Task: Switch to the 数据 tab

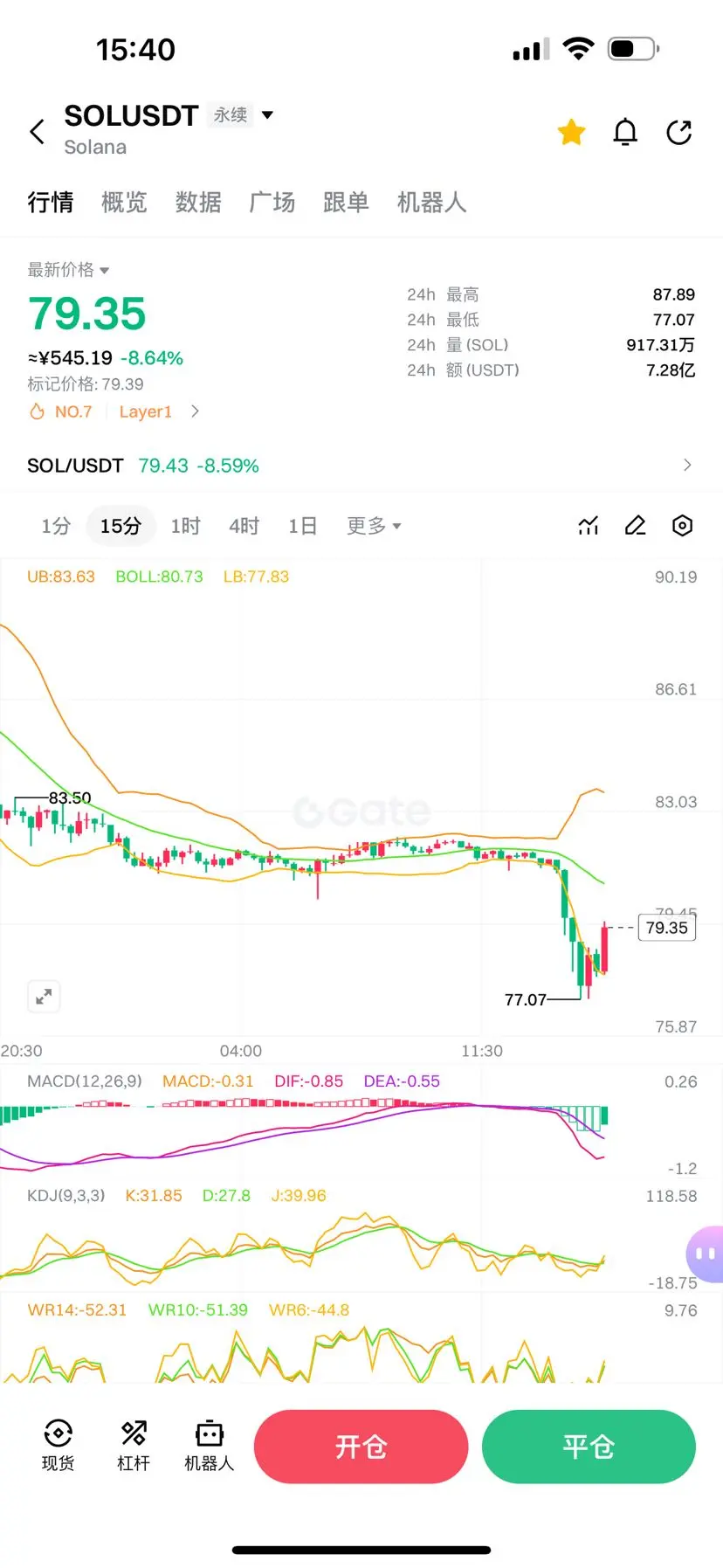Action: (x=198, y=203)
